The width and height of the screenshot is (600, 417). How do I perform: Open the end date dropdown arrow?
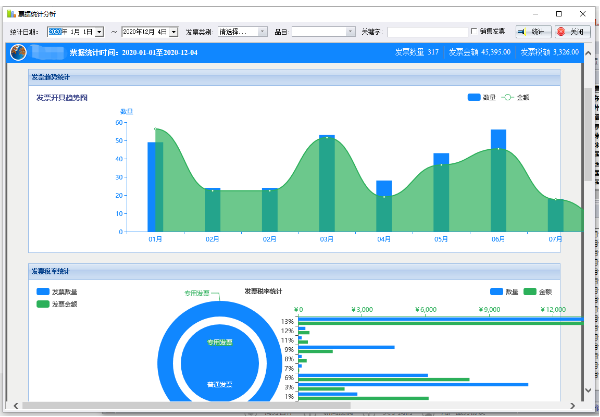[x=175, y=32]
